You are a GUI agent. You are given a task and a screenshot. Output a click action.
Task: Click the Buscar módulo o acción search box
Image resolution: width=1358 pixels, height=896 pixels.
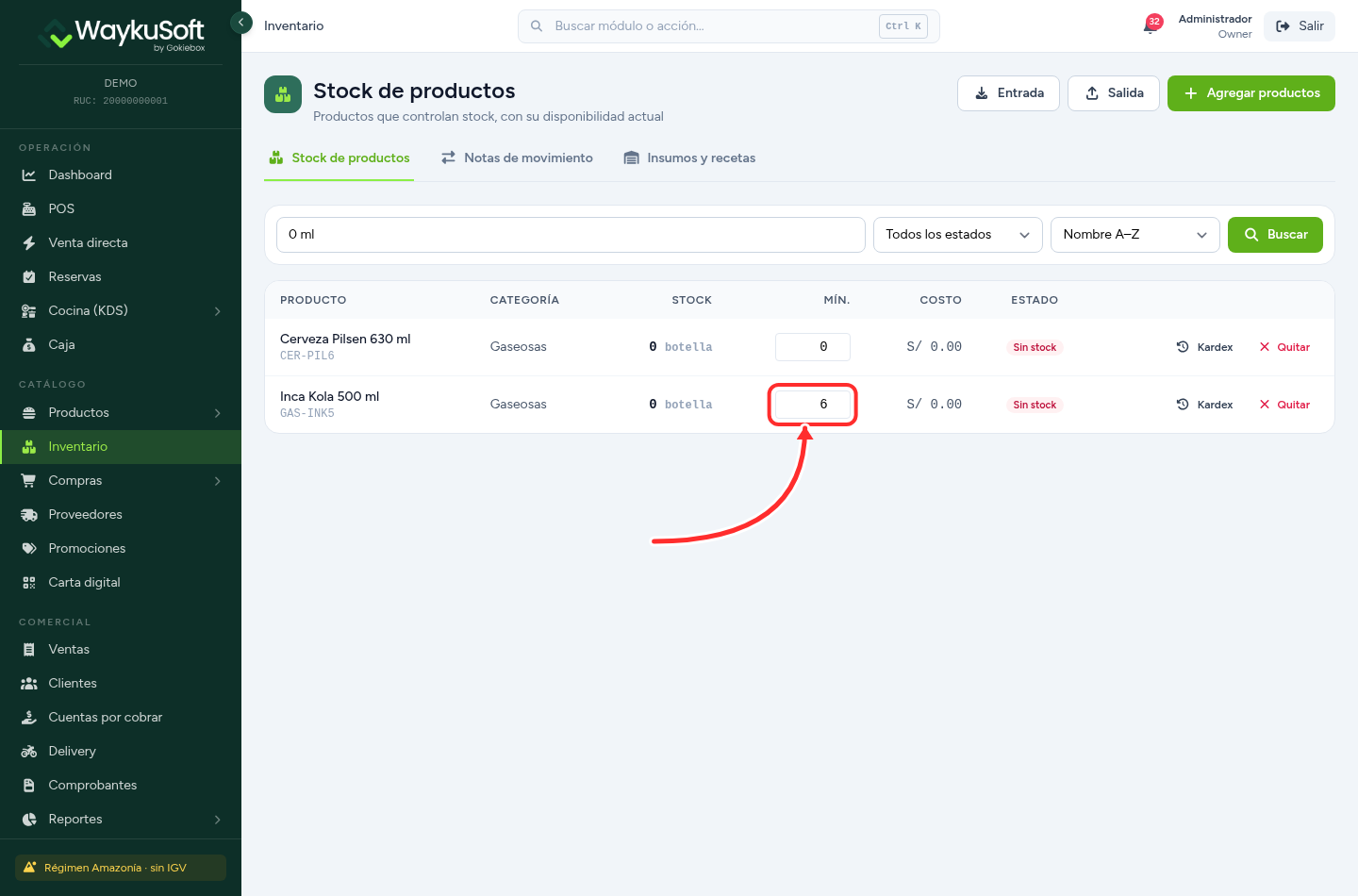point(729,26)
